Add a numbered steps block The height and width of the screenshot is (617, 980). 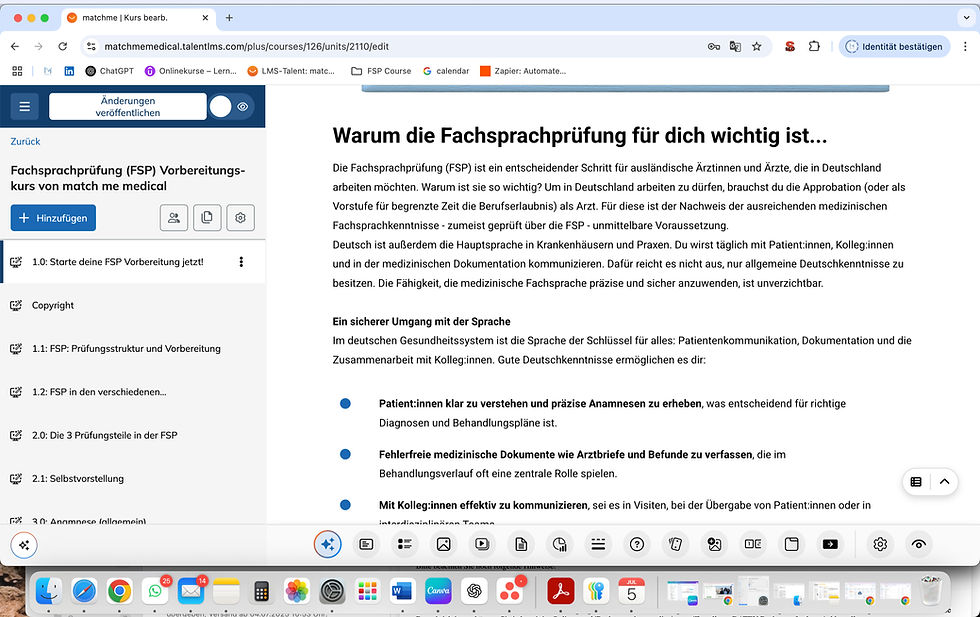[753, 544]
